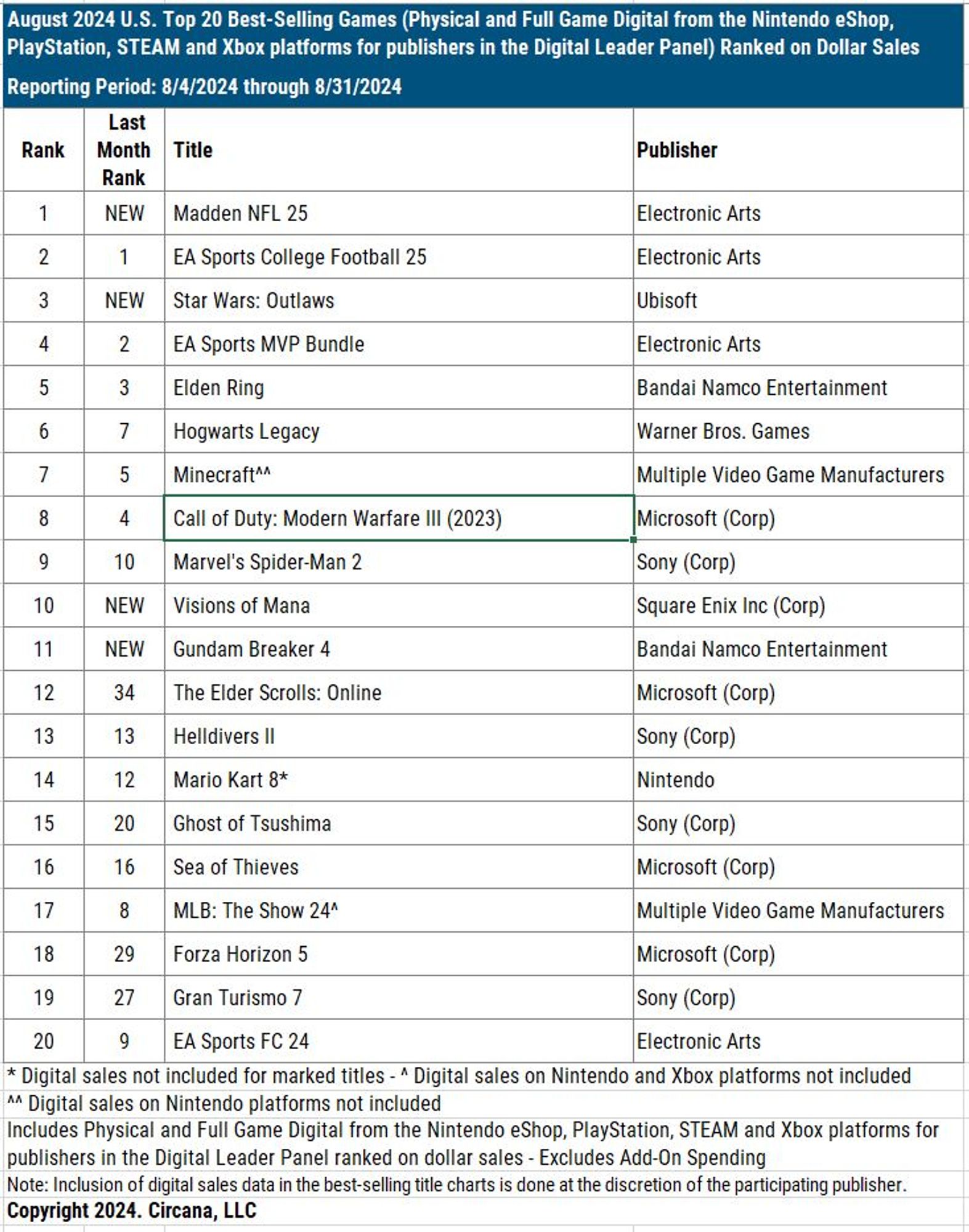The width and height of the screenshot is (969, 1232).
Task: Select the Elden Ring title cell
Action: [399, 387]
